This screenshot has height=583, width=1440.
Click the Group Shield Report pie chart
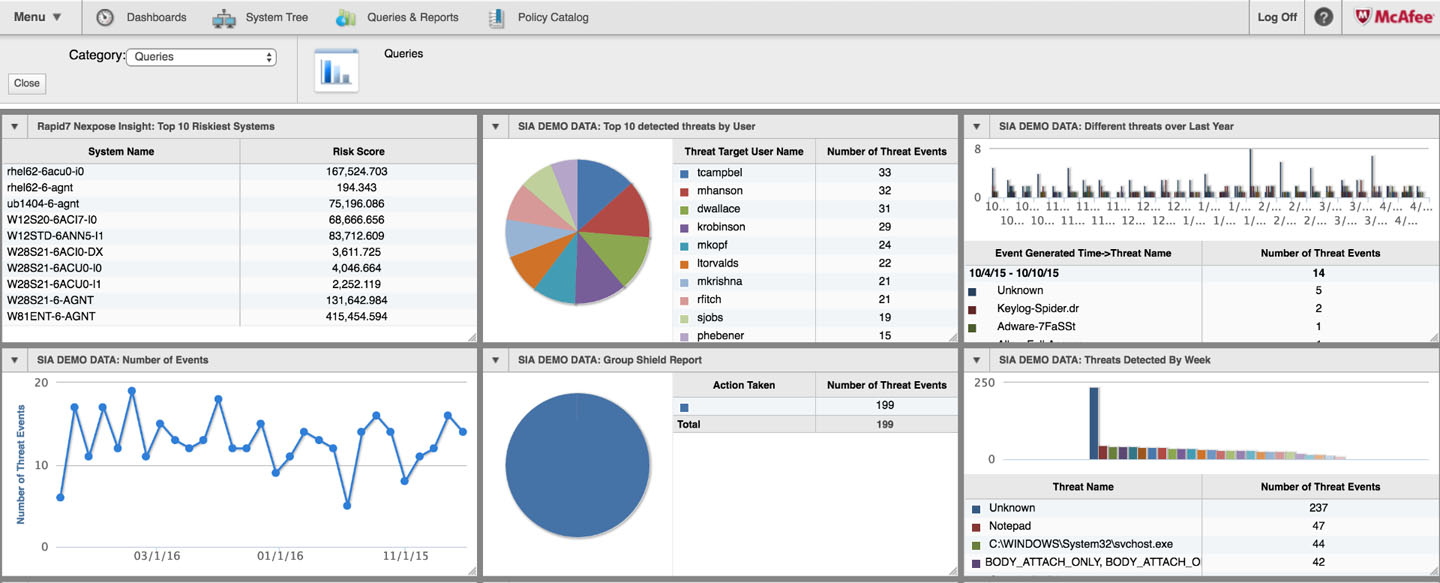coord(577,464)
